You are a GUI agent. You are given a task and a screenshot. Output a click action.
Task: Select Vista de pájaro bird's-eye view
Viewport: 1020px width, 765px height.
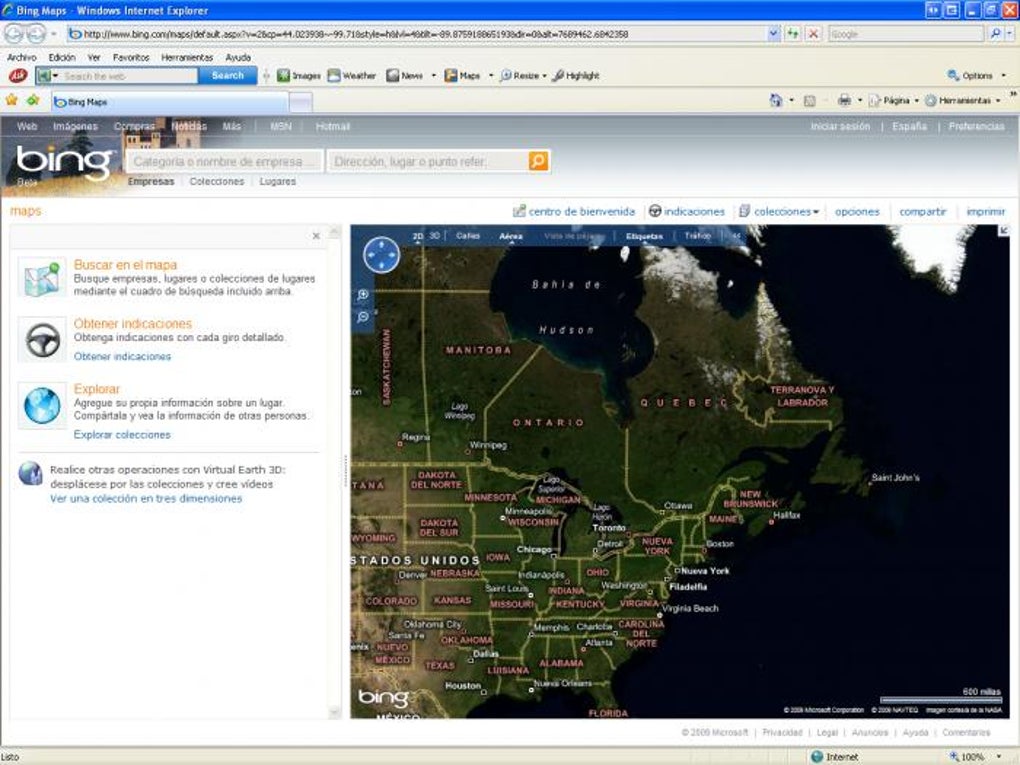(573, 236)
